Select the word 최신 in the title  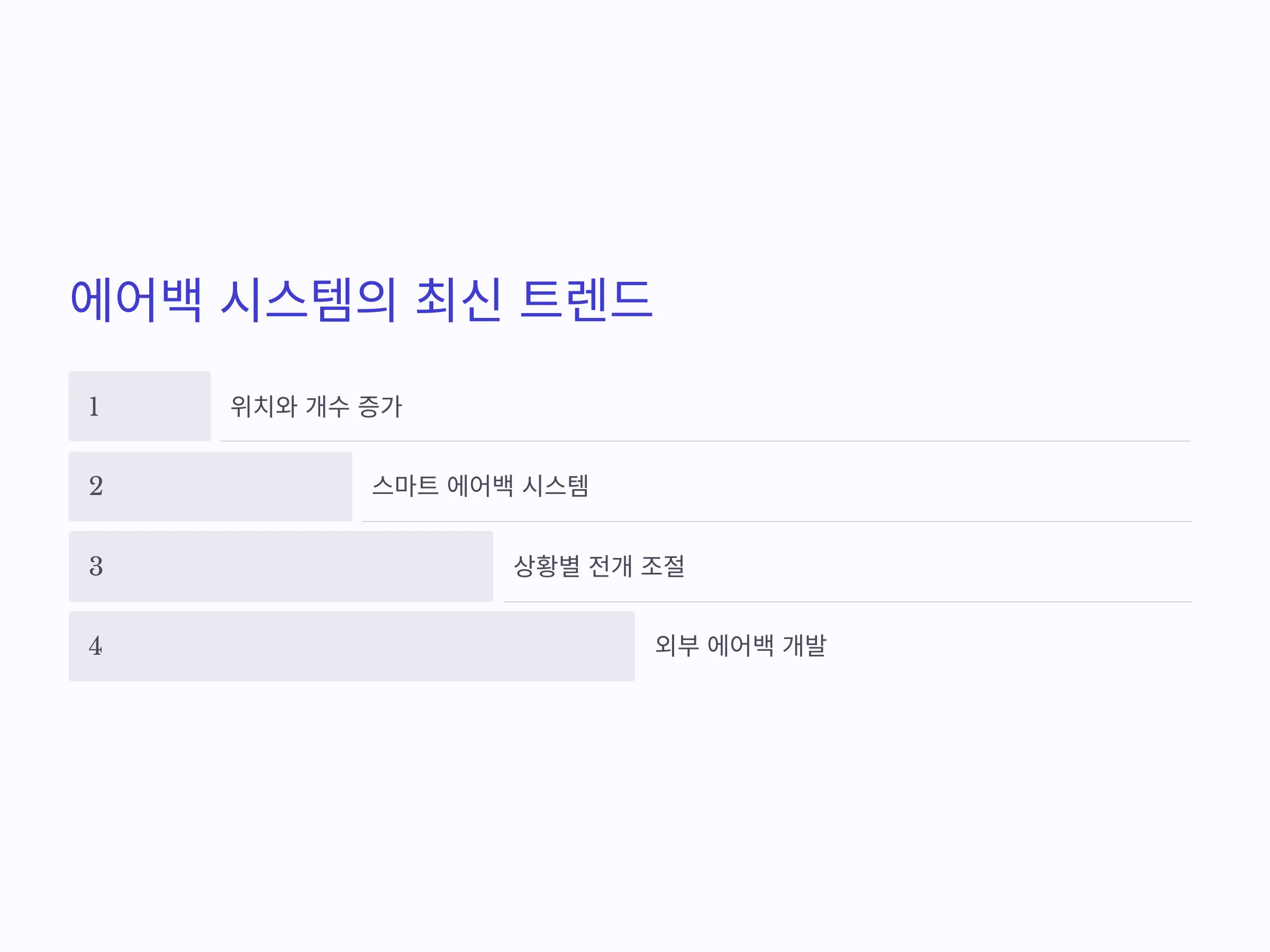[x=459, y=299]
